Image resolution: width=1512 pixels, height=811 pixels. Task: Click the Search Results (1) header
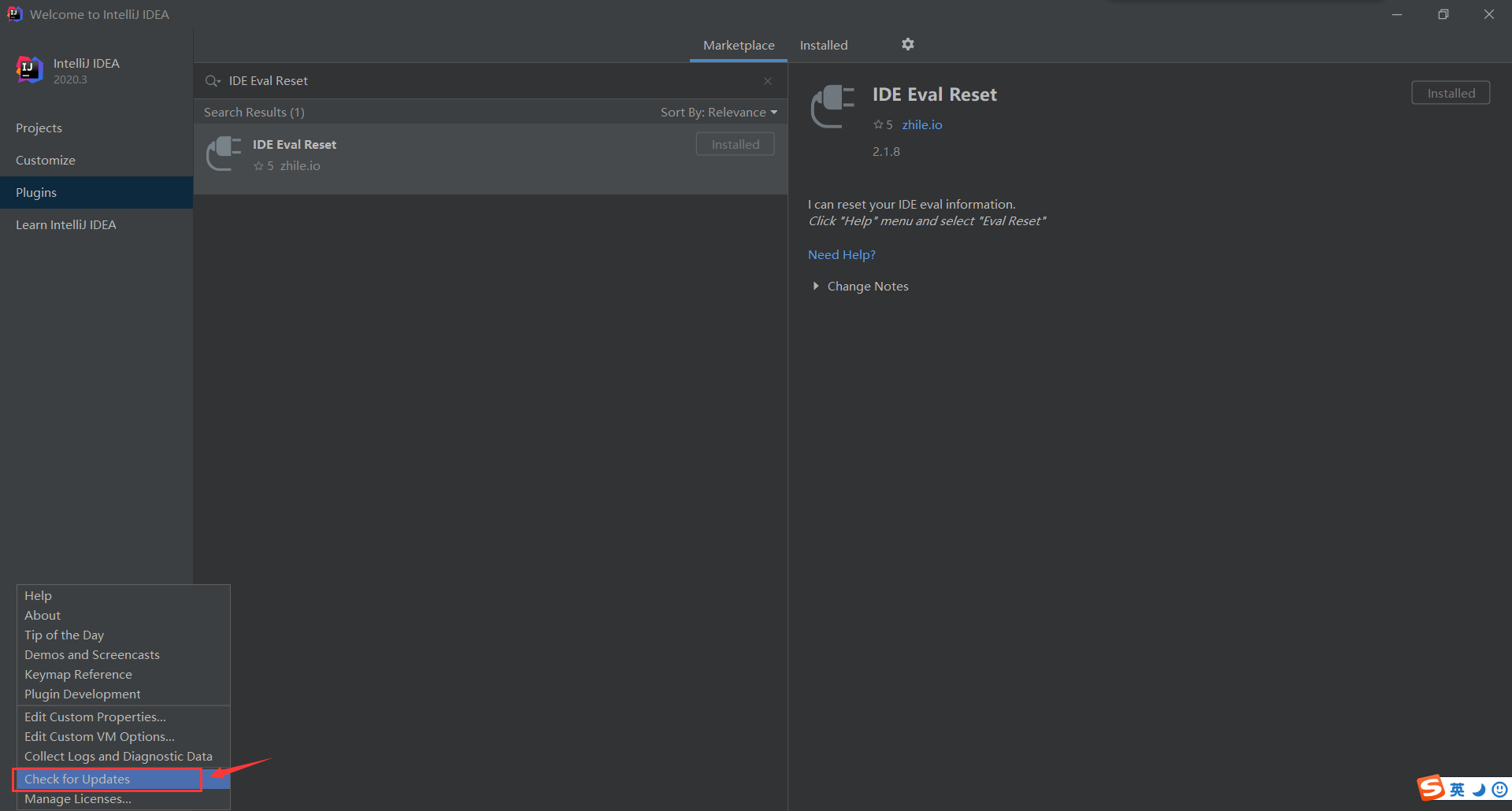pyautogui.click(x=254, y=112)
